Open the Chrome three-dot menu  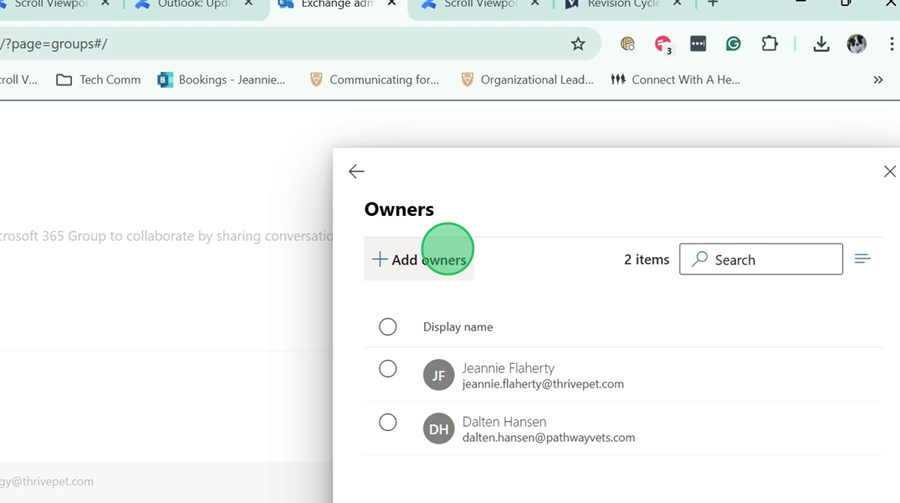[x=888, y=44]
